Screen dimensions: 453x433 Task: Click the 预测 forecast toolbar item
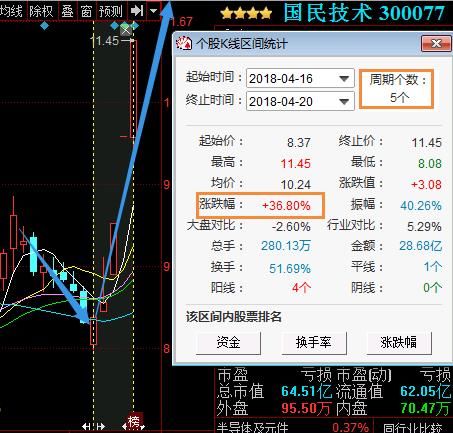[111, 11]
